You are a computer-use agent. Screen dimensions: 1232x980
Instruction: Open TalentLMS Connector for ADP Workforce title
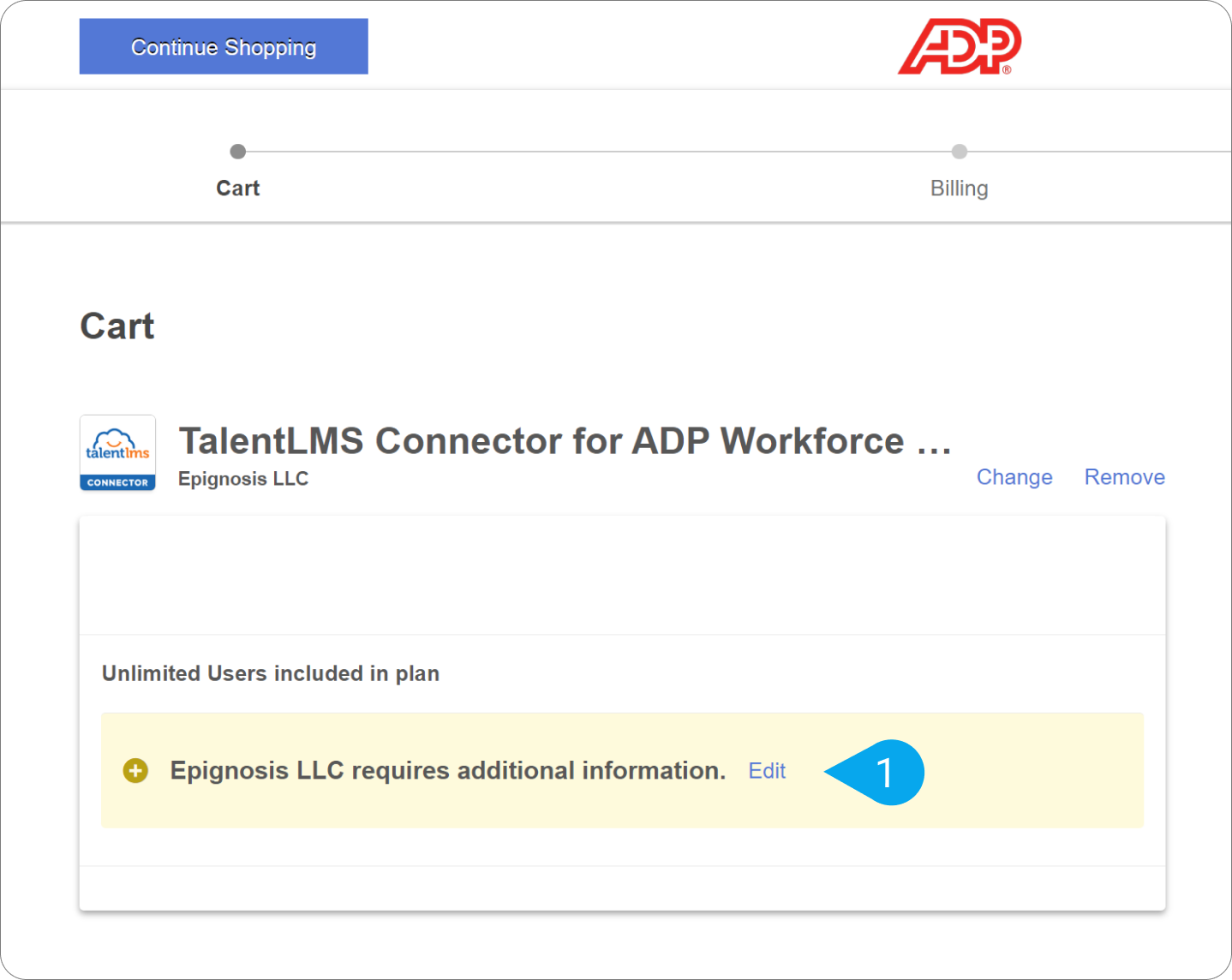pos(565,441)
